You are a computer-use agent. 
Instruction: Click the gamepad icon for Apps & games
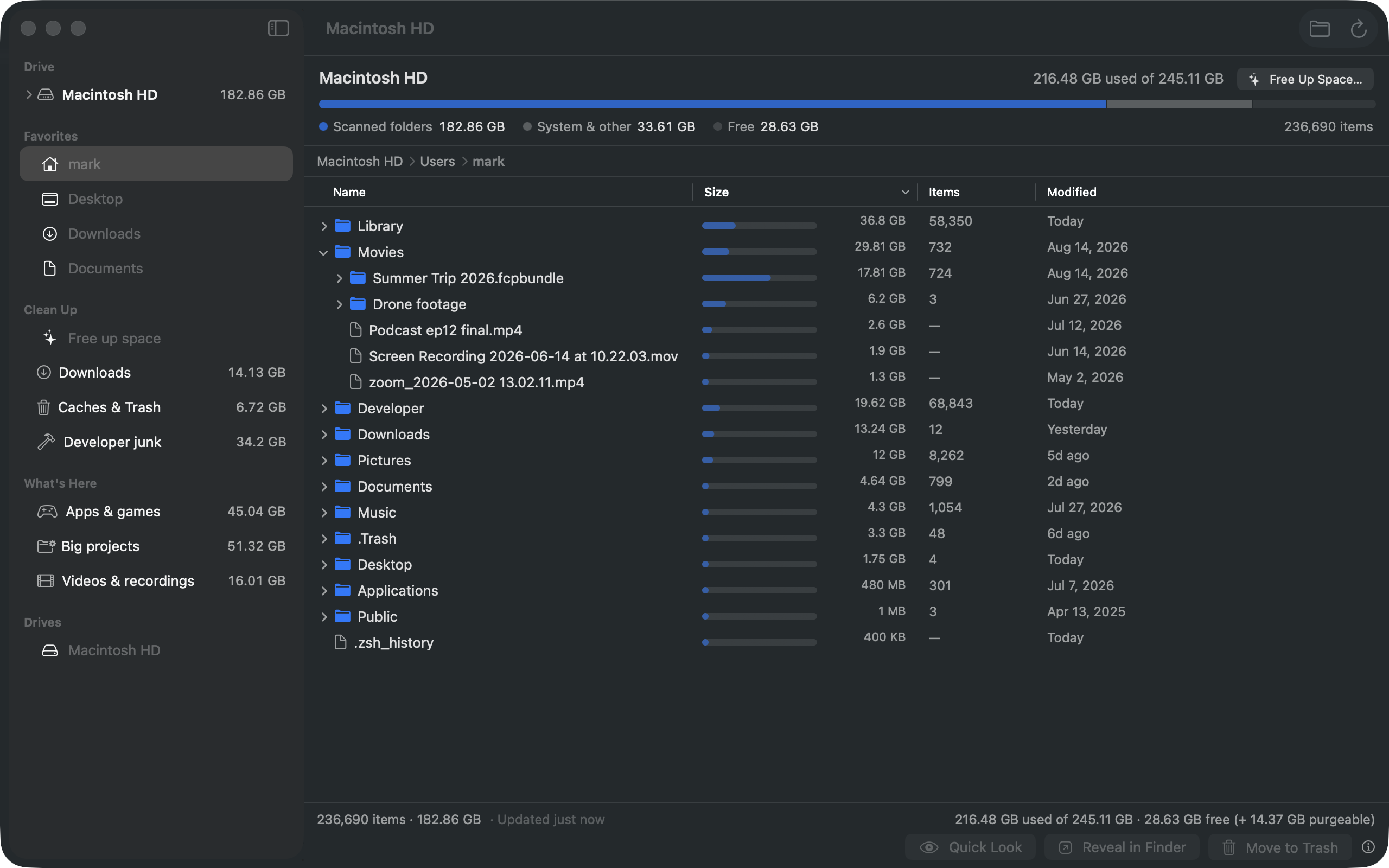47,511
